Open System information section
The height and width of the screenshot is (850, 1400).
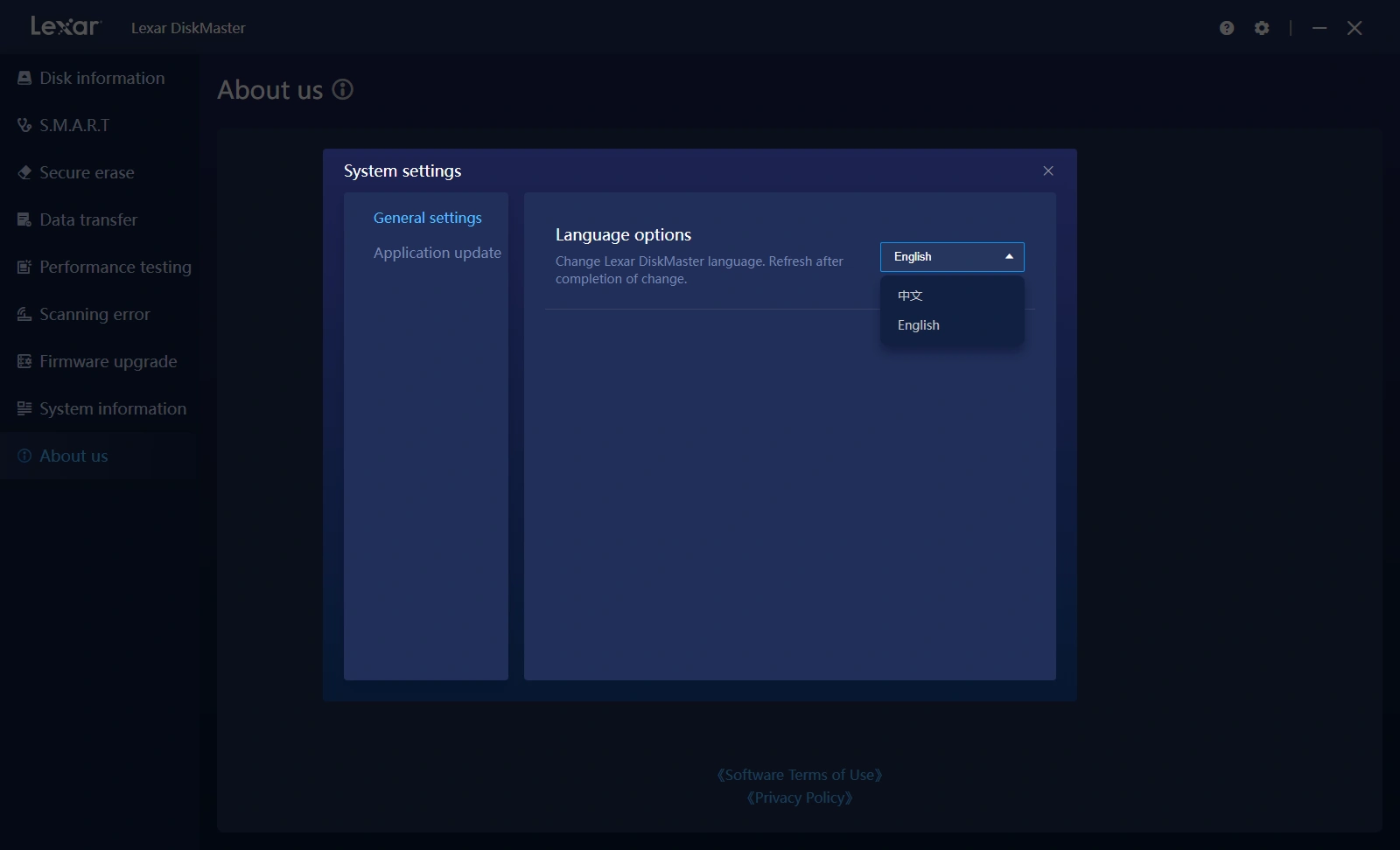tap(113, 408)
